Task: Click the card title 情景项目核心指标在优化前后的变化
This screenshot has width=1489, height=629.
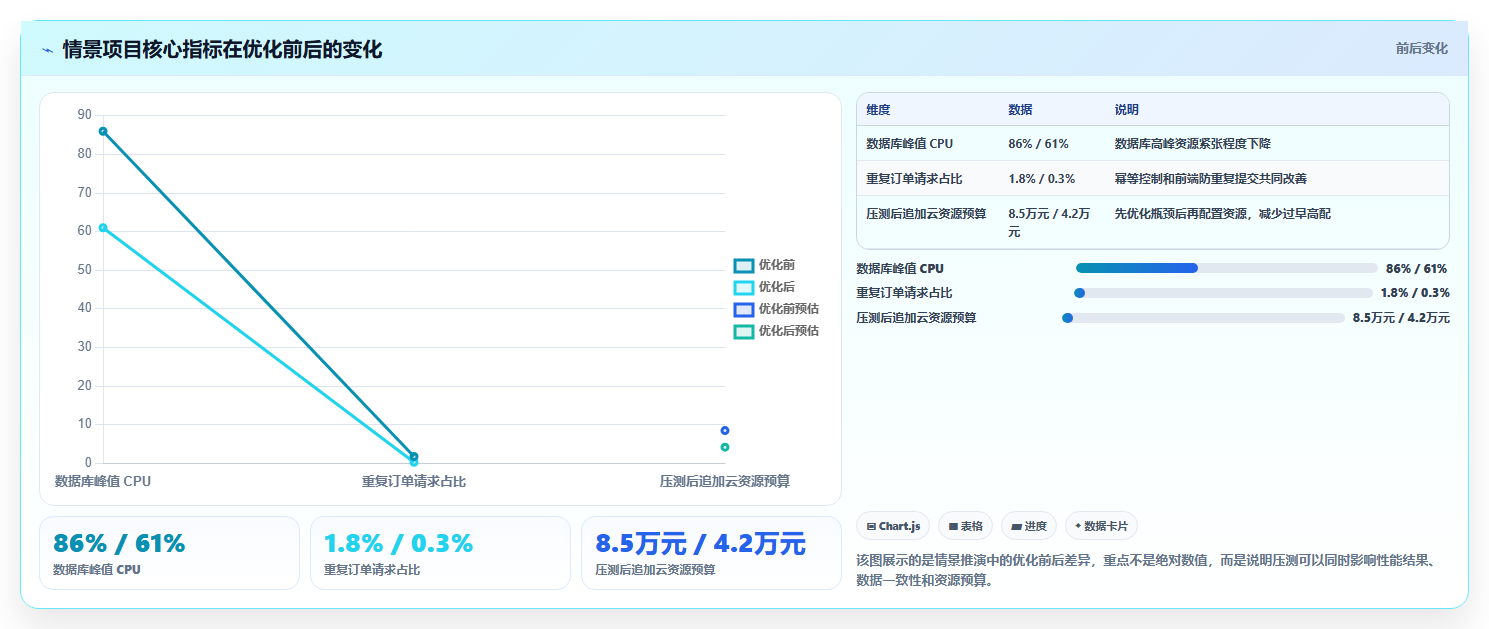Action: tap(222, 50)
